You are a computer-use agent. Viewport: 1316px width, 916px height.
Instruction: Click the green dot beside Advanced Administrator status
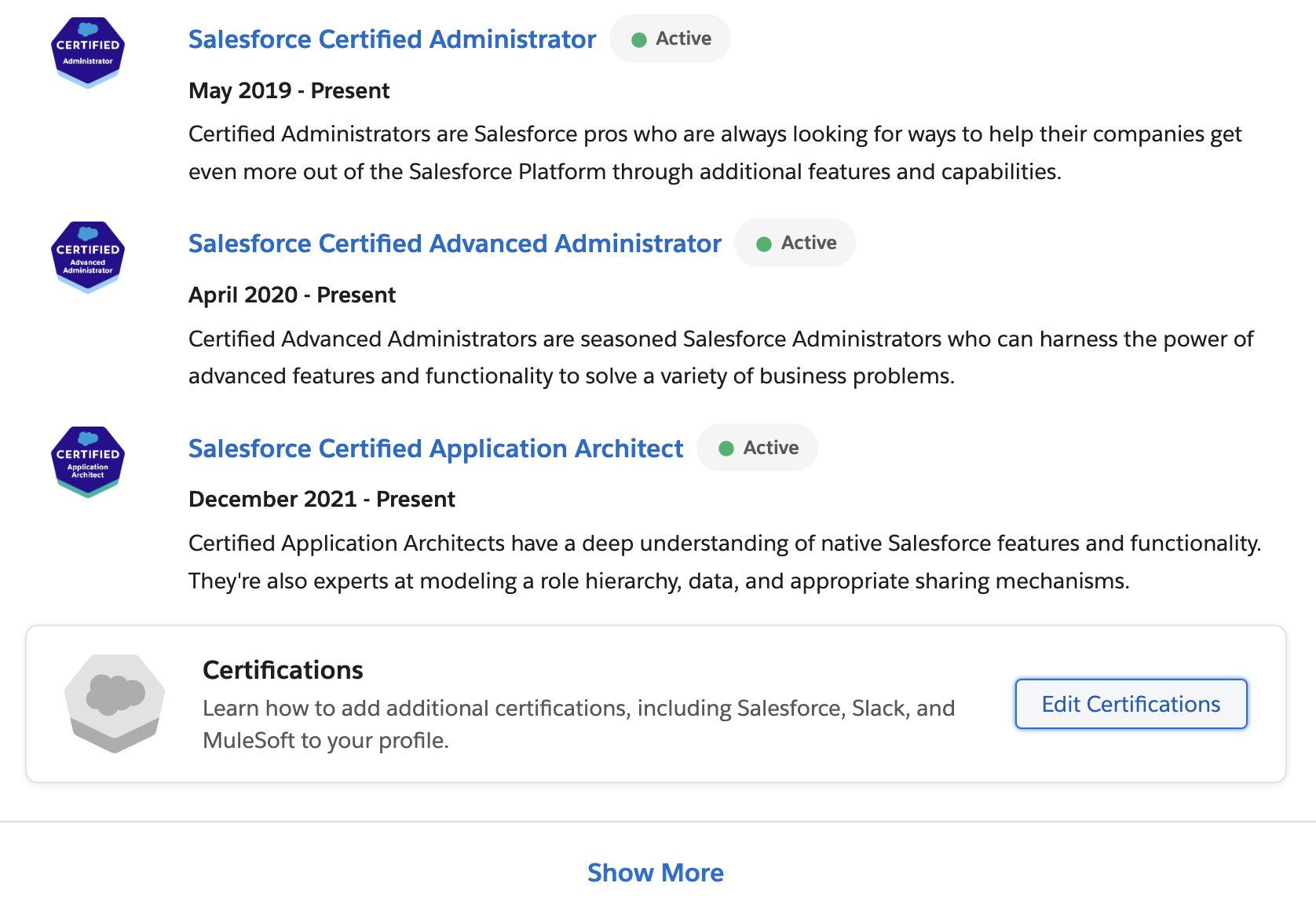[x=764, y=244]
